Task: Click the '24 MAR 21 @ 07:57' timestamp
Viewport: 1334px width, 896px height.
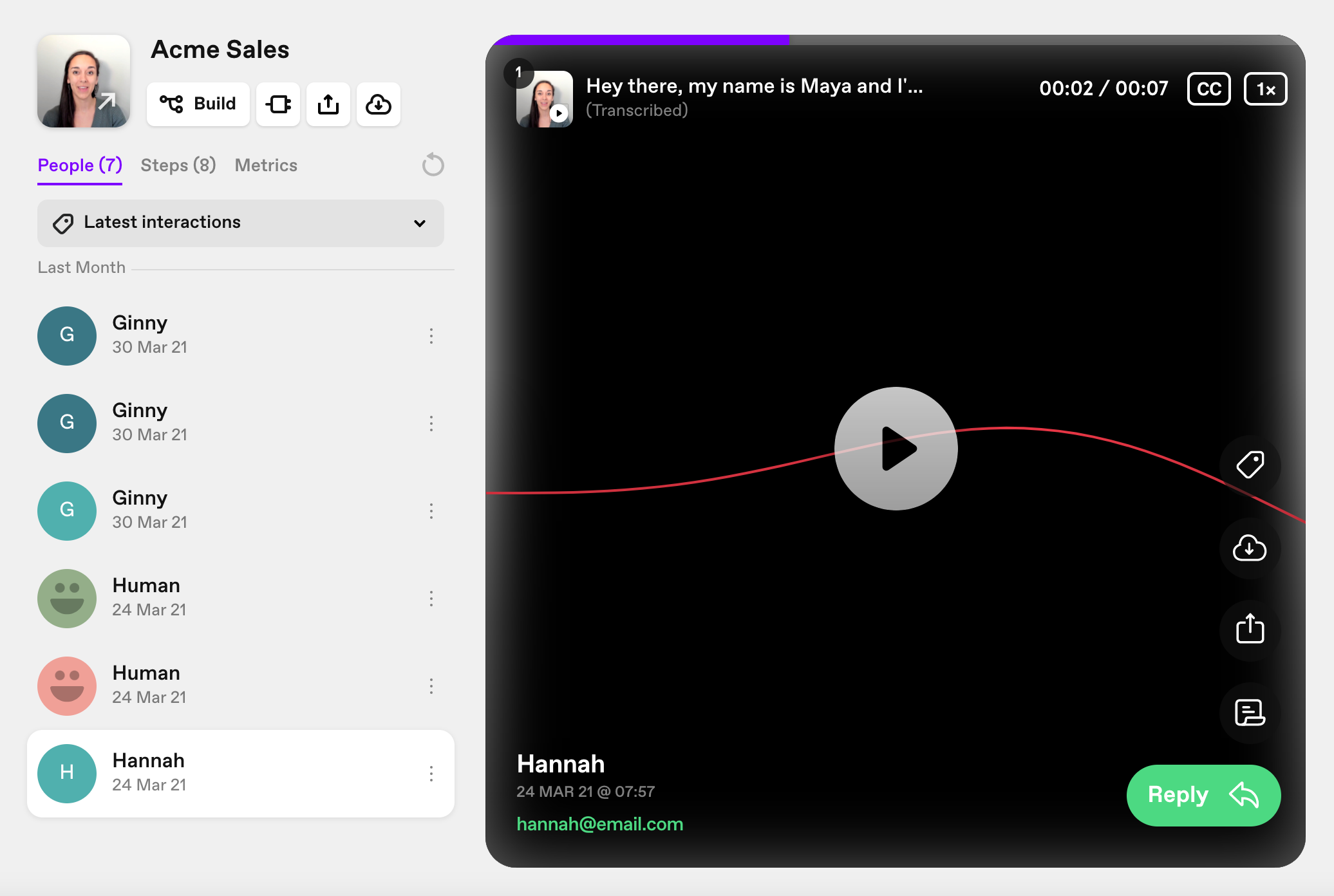Action: (585, 792)
